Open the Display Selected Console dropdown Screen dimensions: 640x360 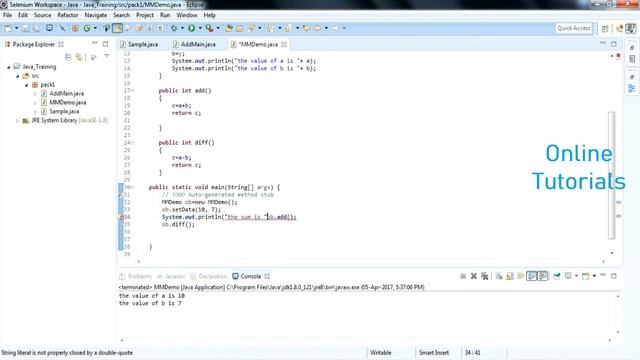tap(576, 276)
